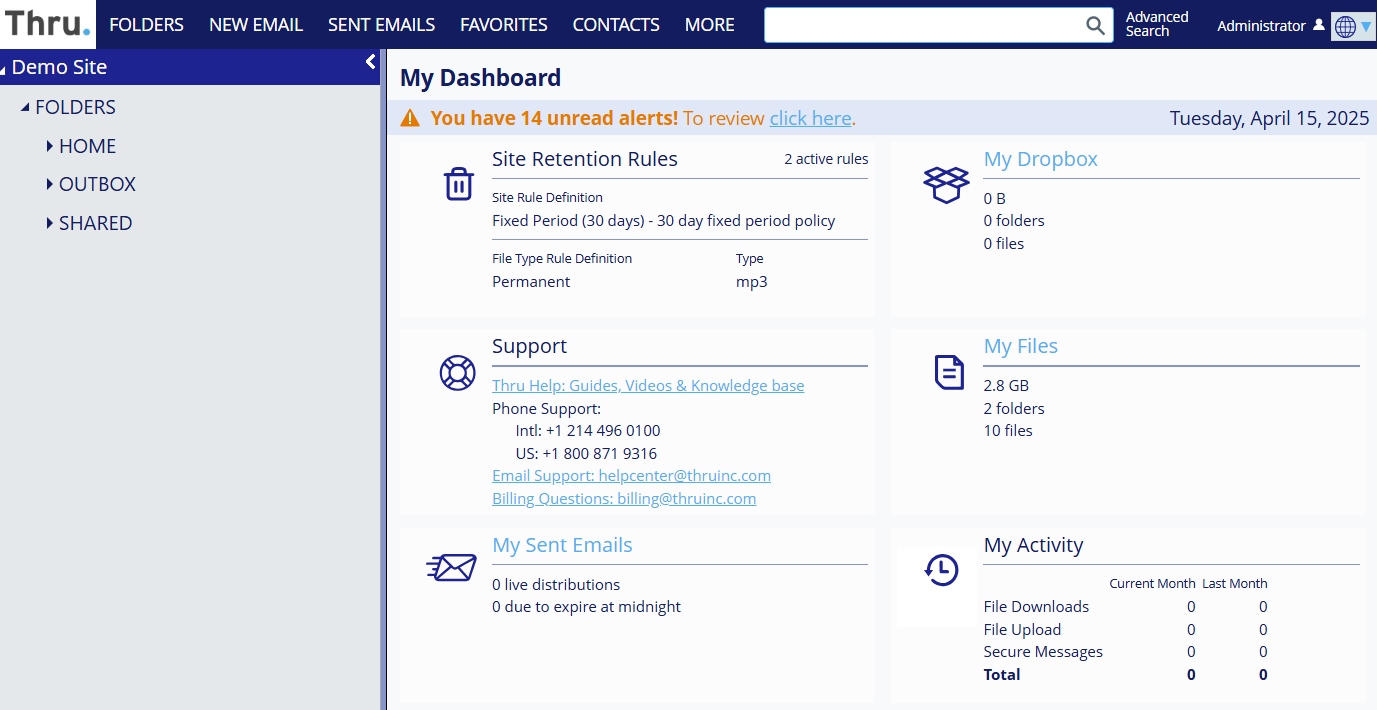Screen dimensions: 1377x710
Task: Click the My Files document icon
Action: (x=949, y=373)
